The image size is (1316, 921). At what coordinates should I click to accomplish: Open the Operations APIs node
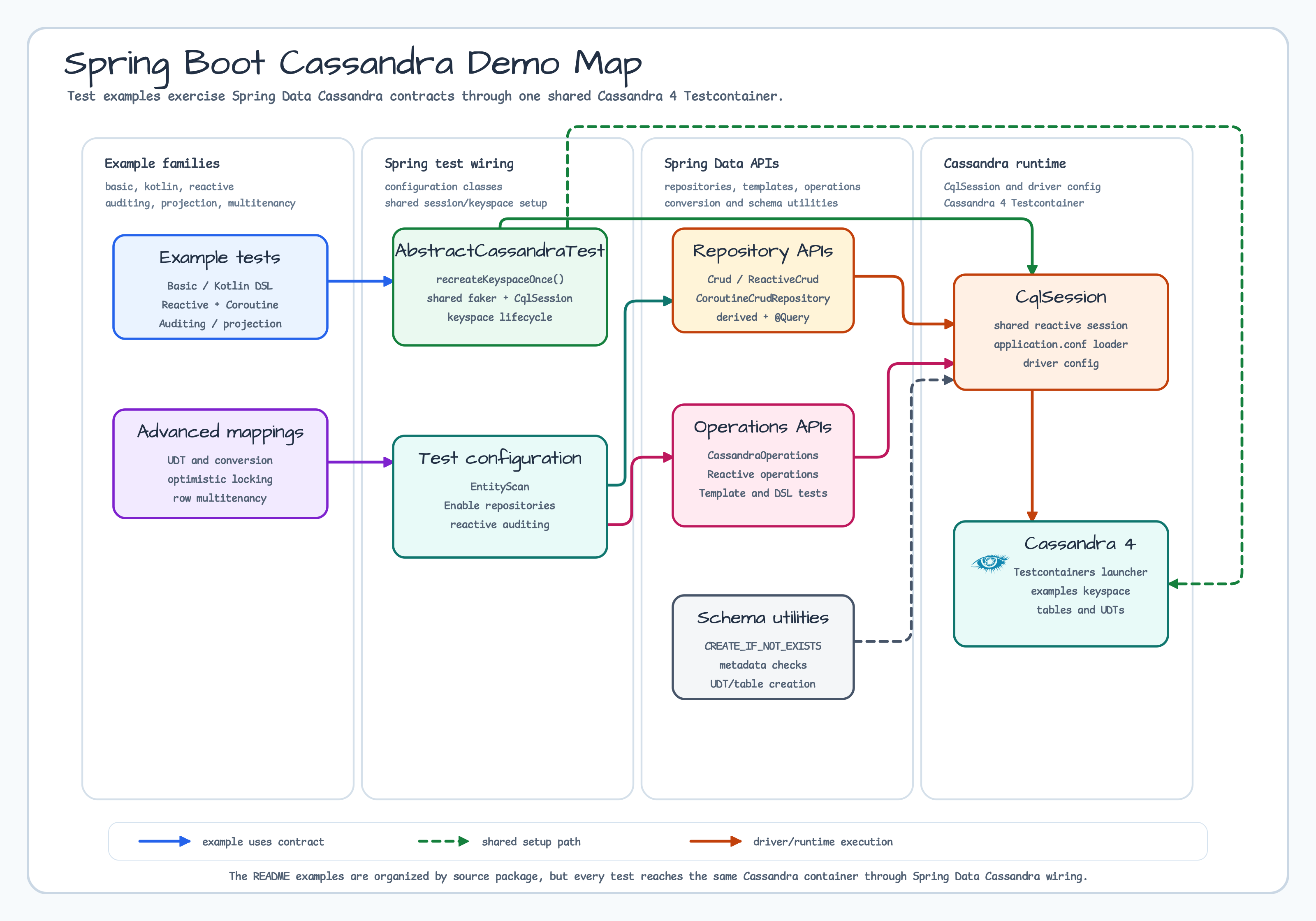coord(763,465)
